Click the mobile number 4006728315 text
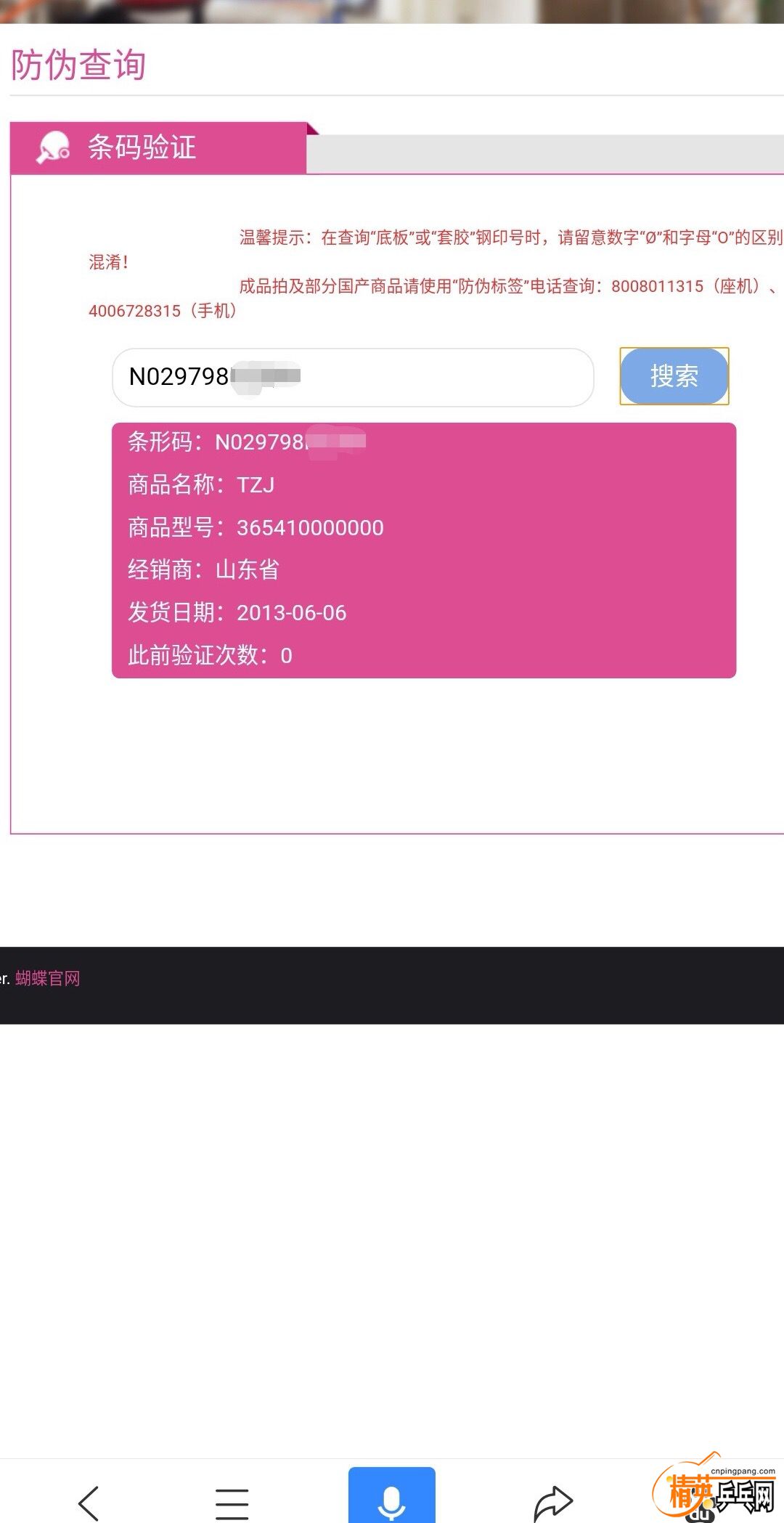The width and height of the screenshot is (784, 1523). point(134,311)
